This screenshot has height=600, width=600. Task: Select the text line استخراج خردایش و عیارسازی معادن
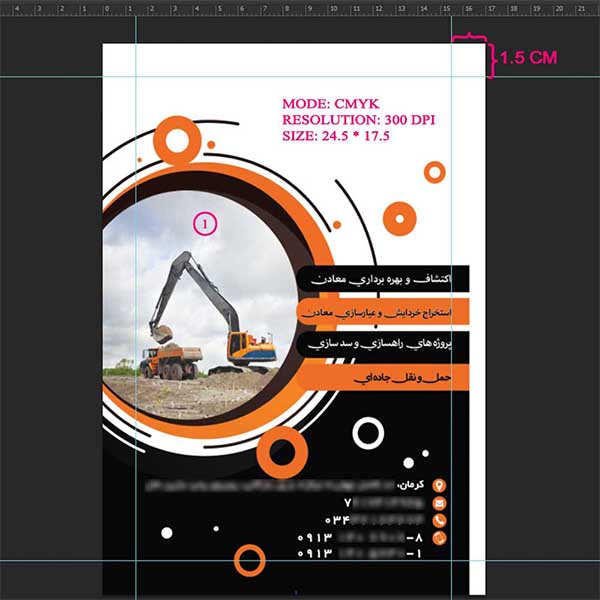coord(377,312)
